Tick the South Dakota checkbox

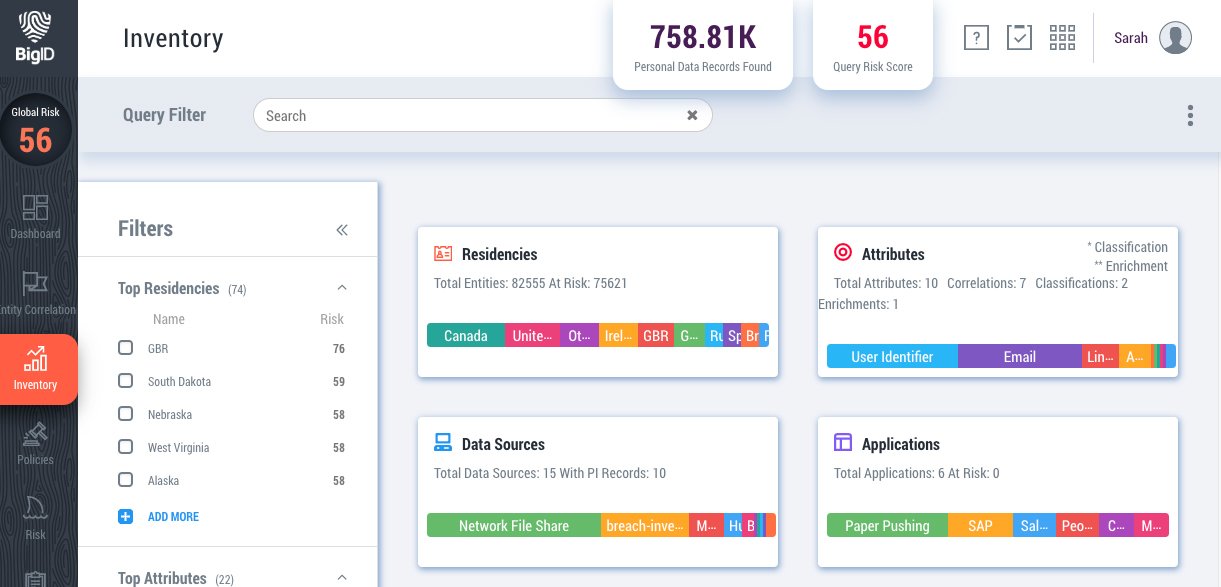pos(125,381)
